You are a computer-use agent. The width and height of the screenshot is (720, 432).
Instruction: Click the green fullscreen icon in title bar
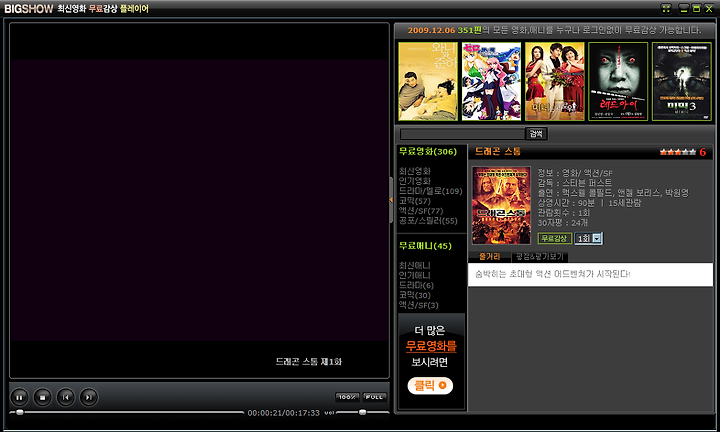[666, 8]
